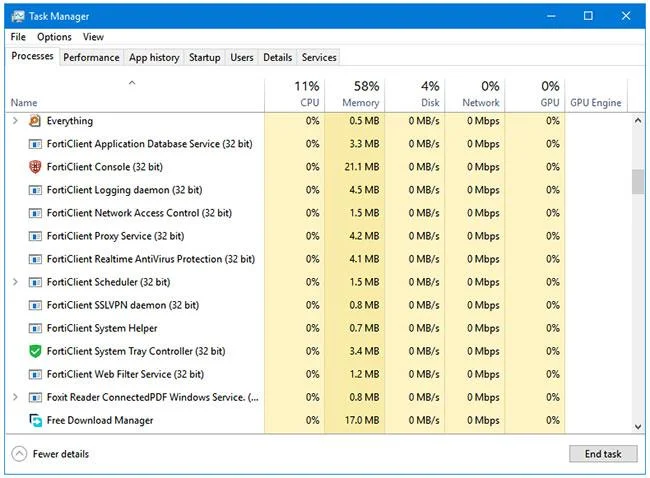Click the scrollbar up arrow
Screen dimensions: 650x478
(638, 121)
